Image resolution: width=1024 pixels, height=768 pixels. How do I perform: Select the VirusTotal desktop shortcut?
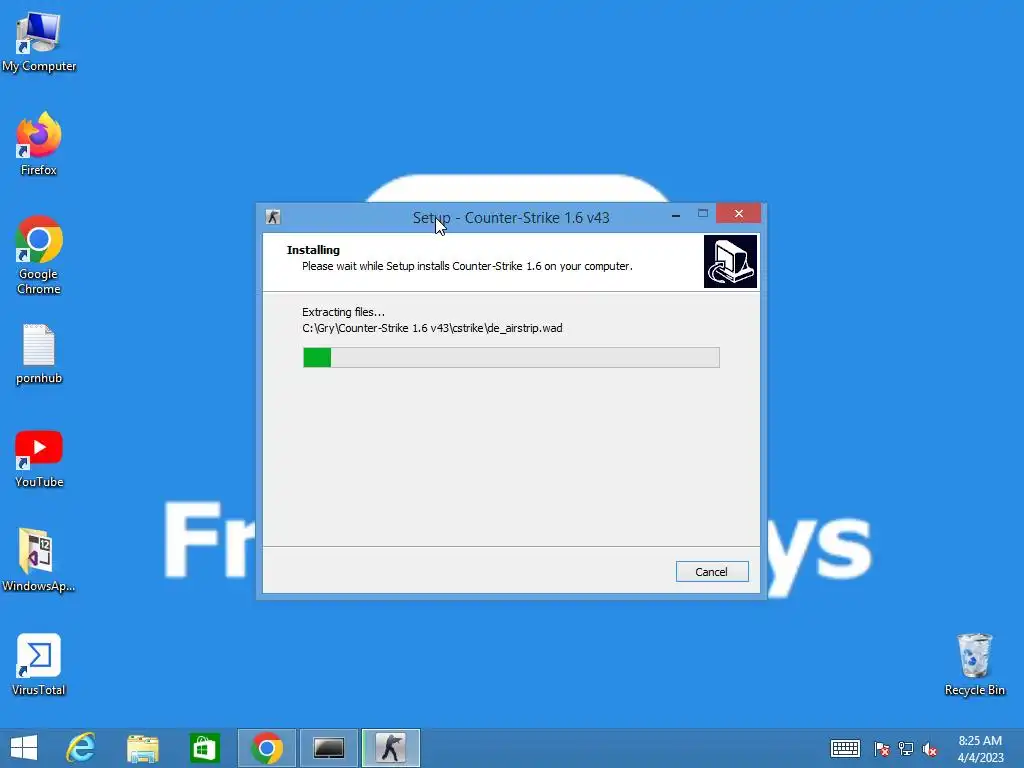(x=39, y=665)
